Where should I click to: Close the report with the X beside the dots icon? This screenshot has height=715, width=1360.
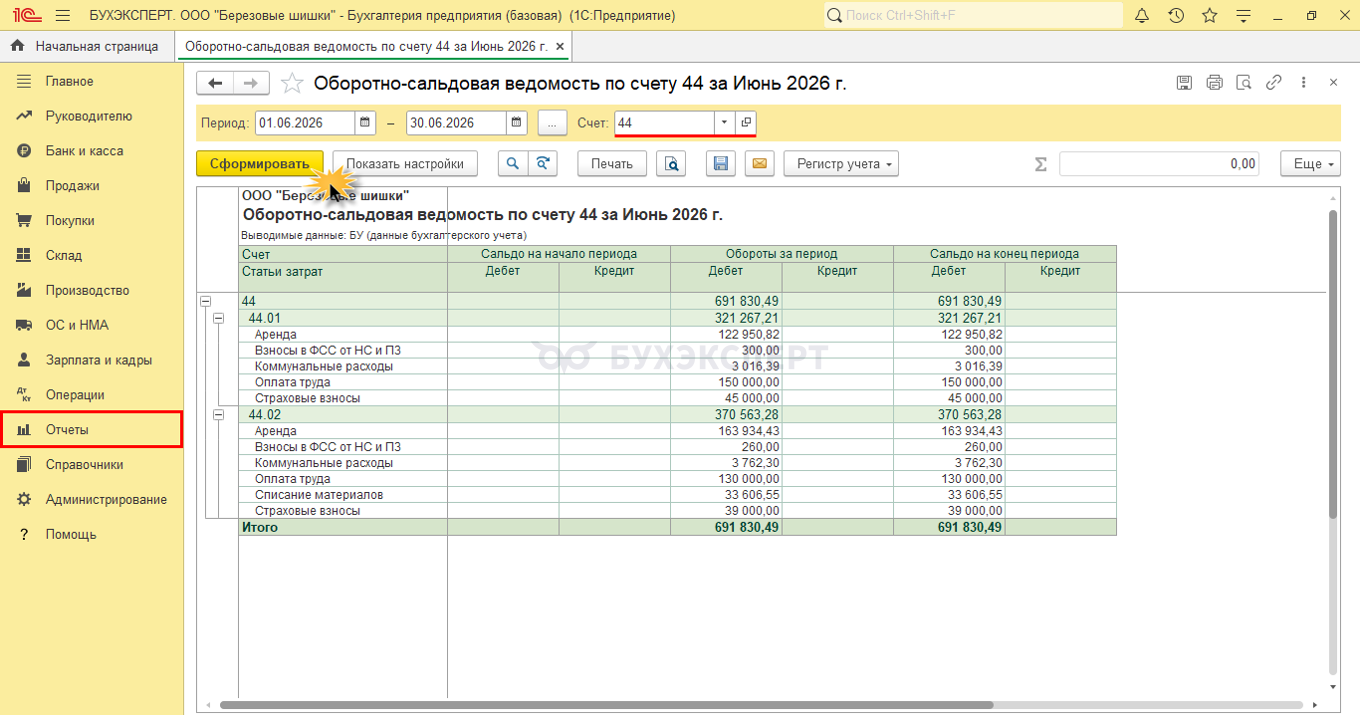tap(1334, 83)
